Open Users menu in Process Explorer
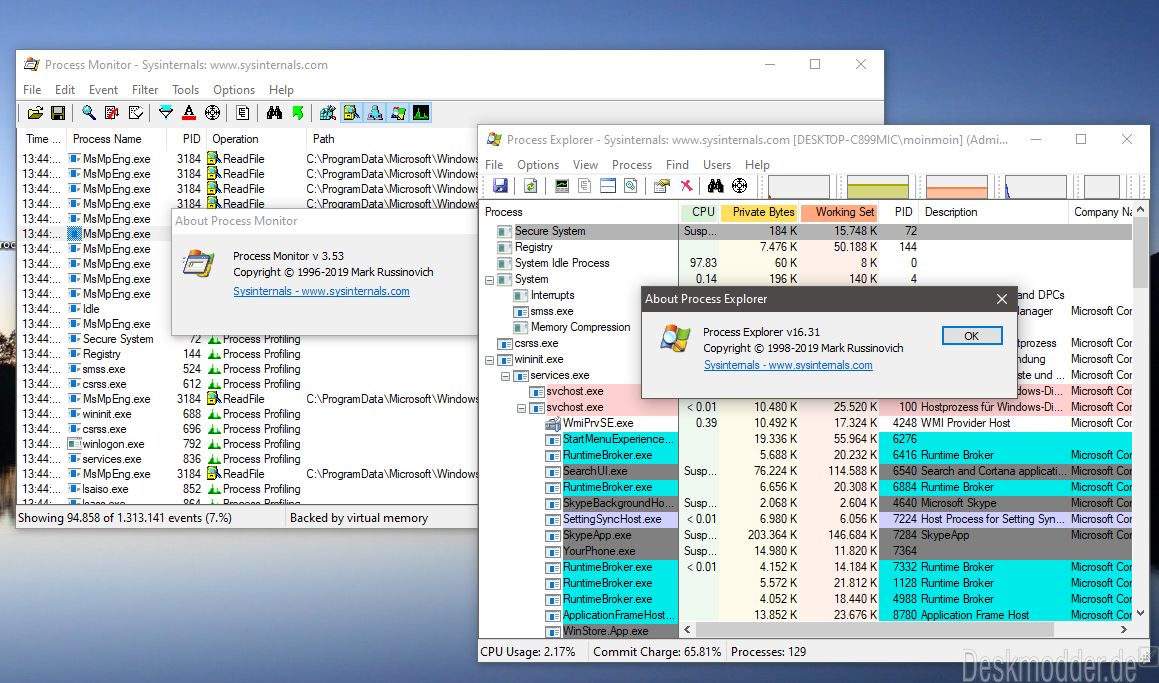 click(x=716, y=164)
